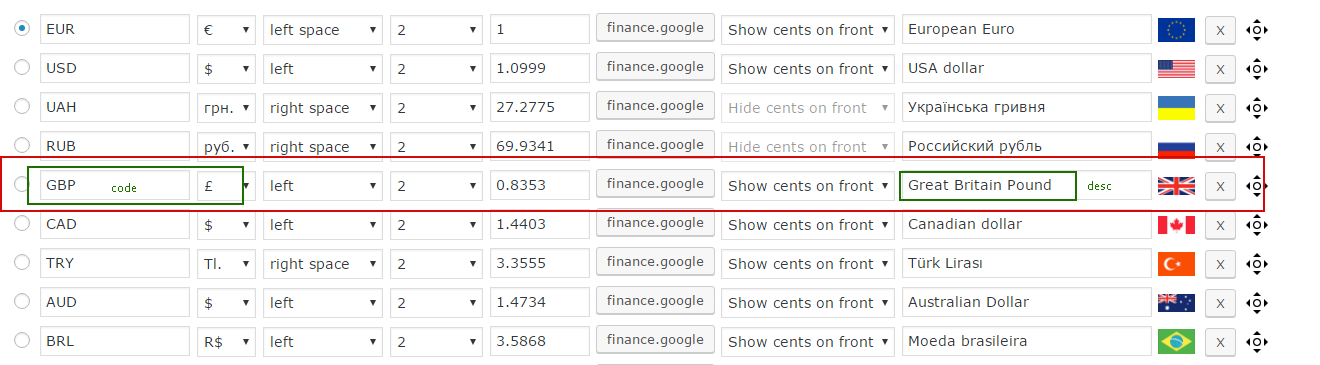Grab the move handle on the USD row

pyautogui.click(x=1257, y=69)
